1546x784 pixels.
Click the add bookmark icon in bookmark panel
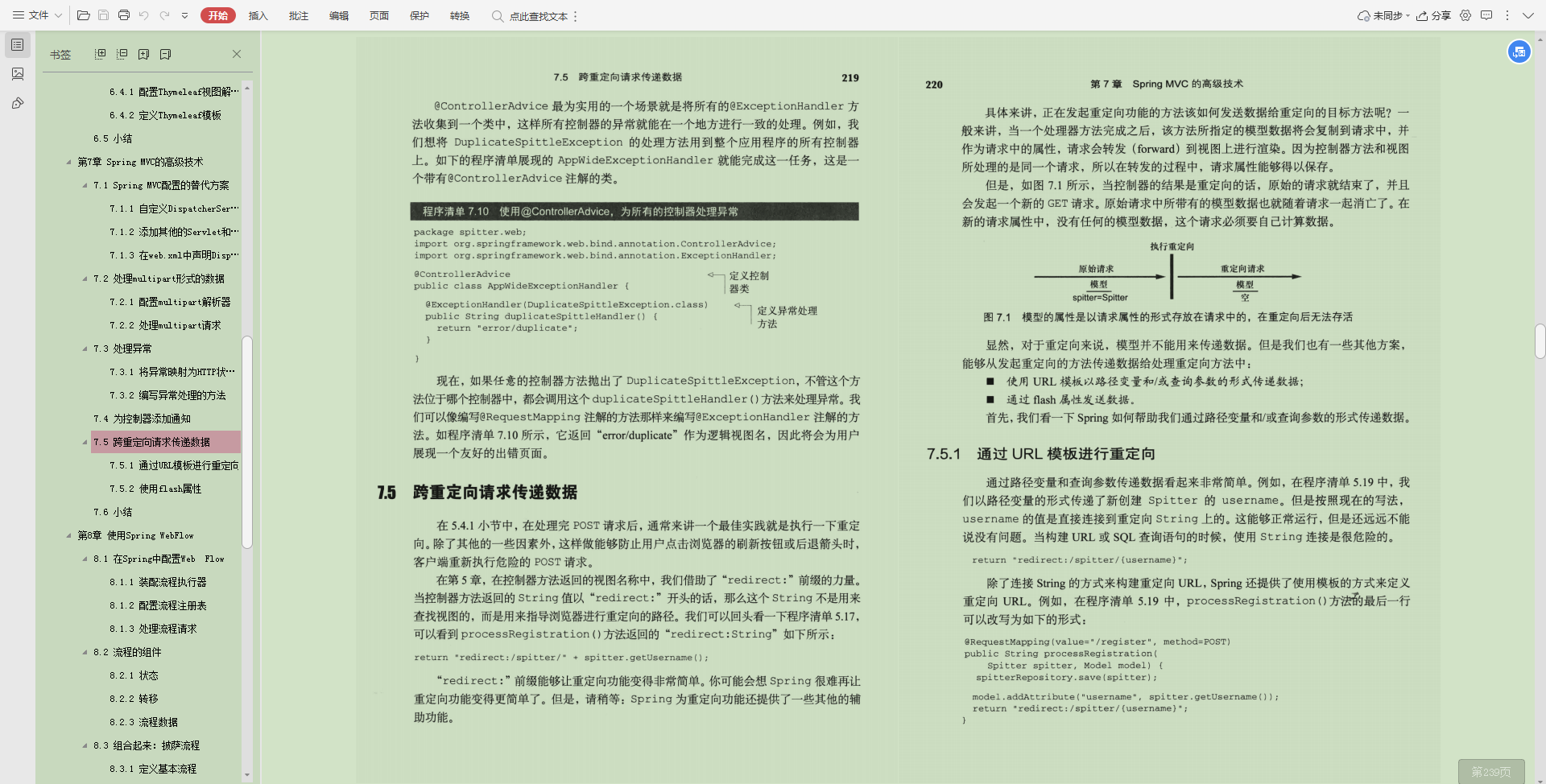144,53
